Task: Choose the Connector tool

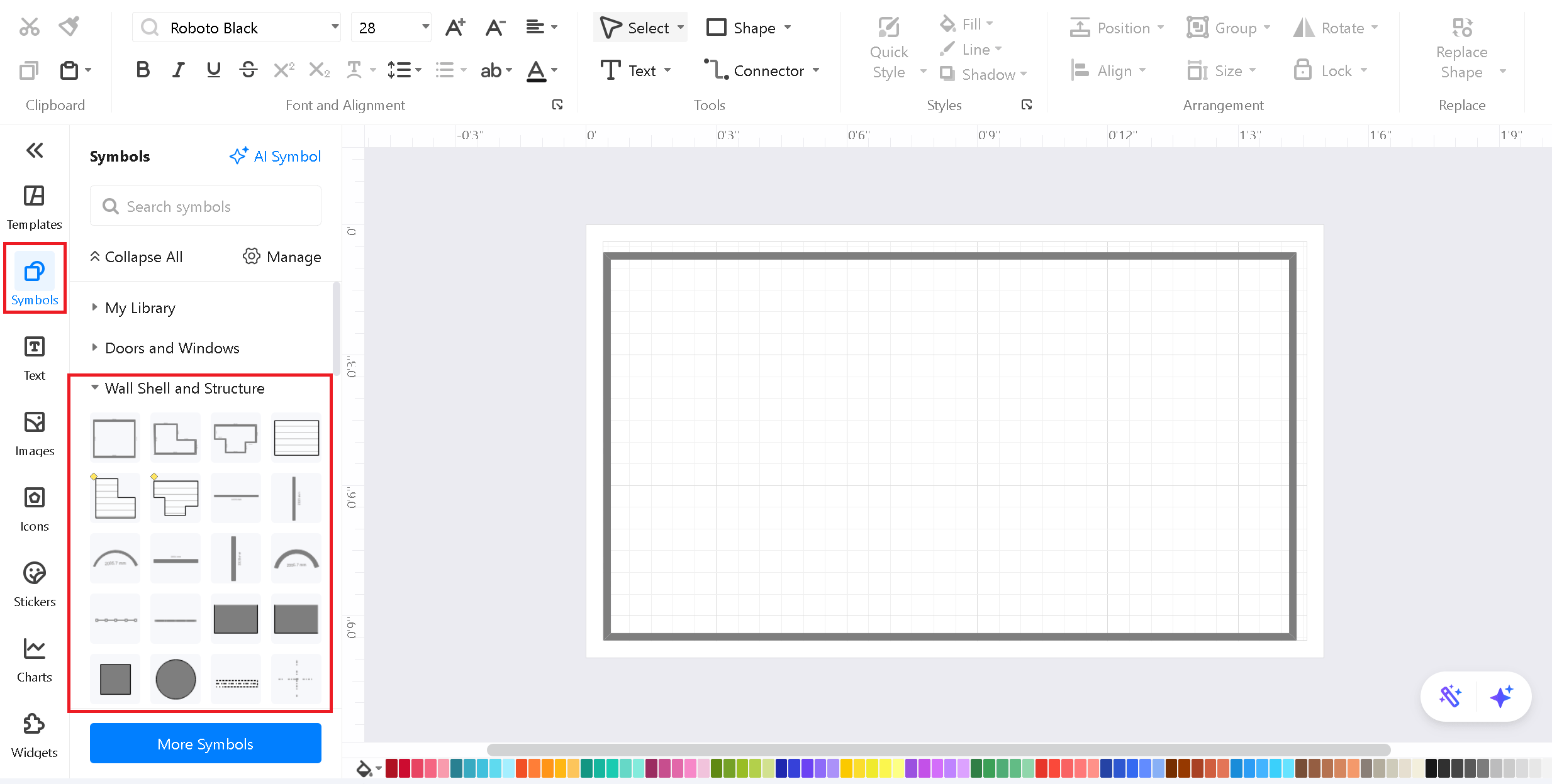Action: [x=761, y=70]
